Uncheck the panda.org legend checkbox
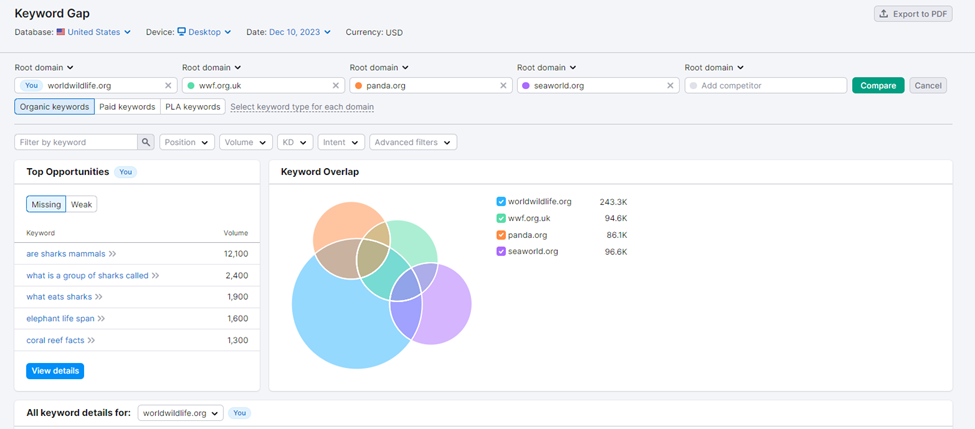975x429 pixels. [x=501, y=235]
